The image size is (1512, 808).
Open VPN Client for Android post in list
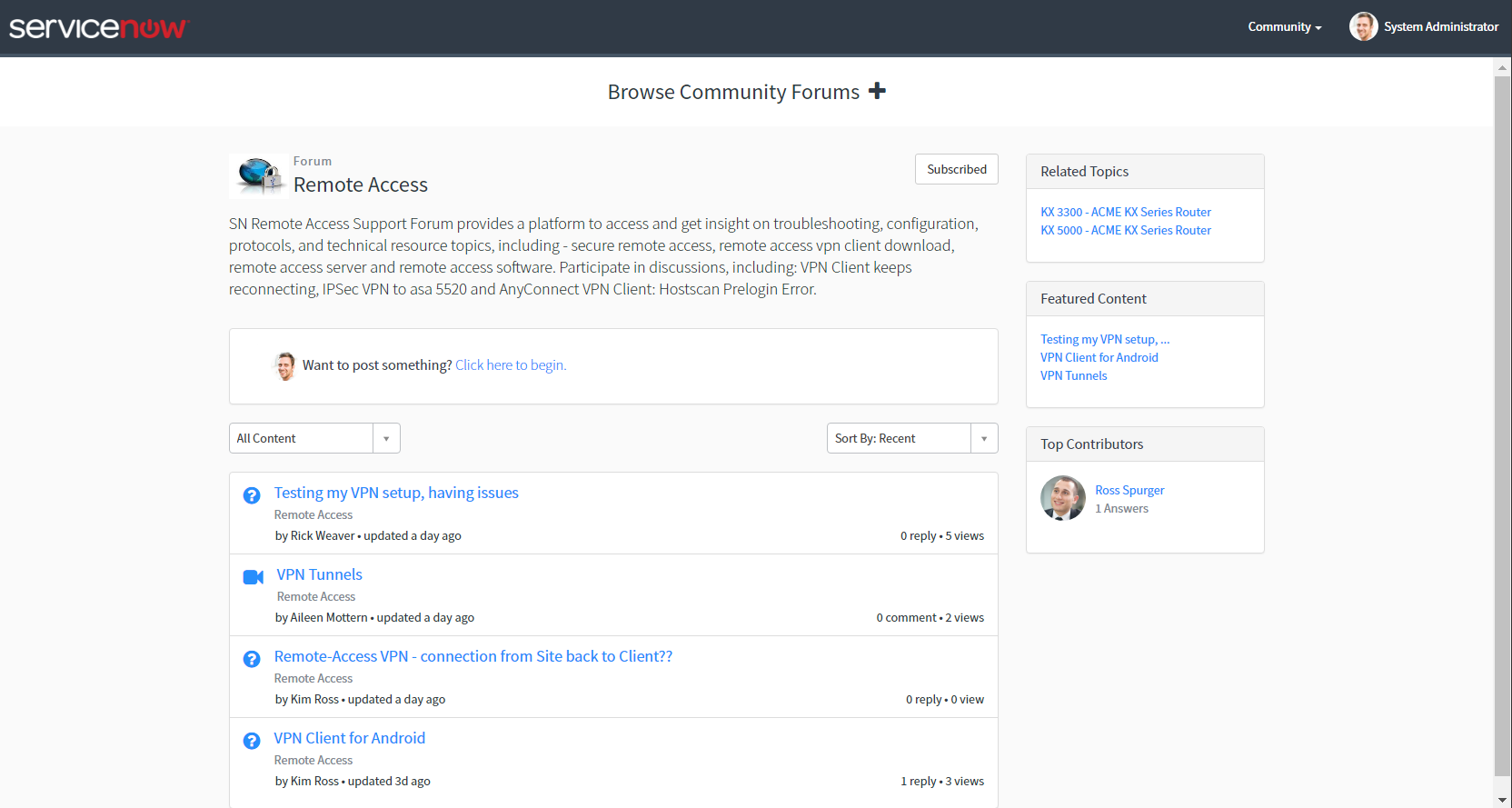pos(350,738)
